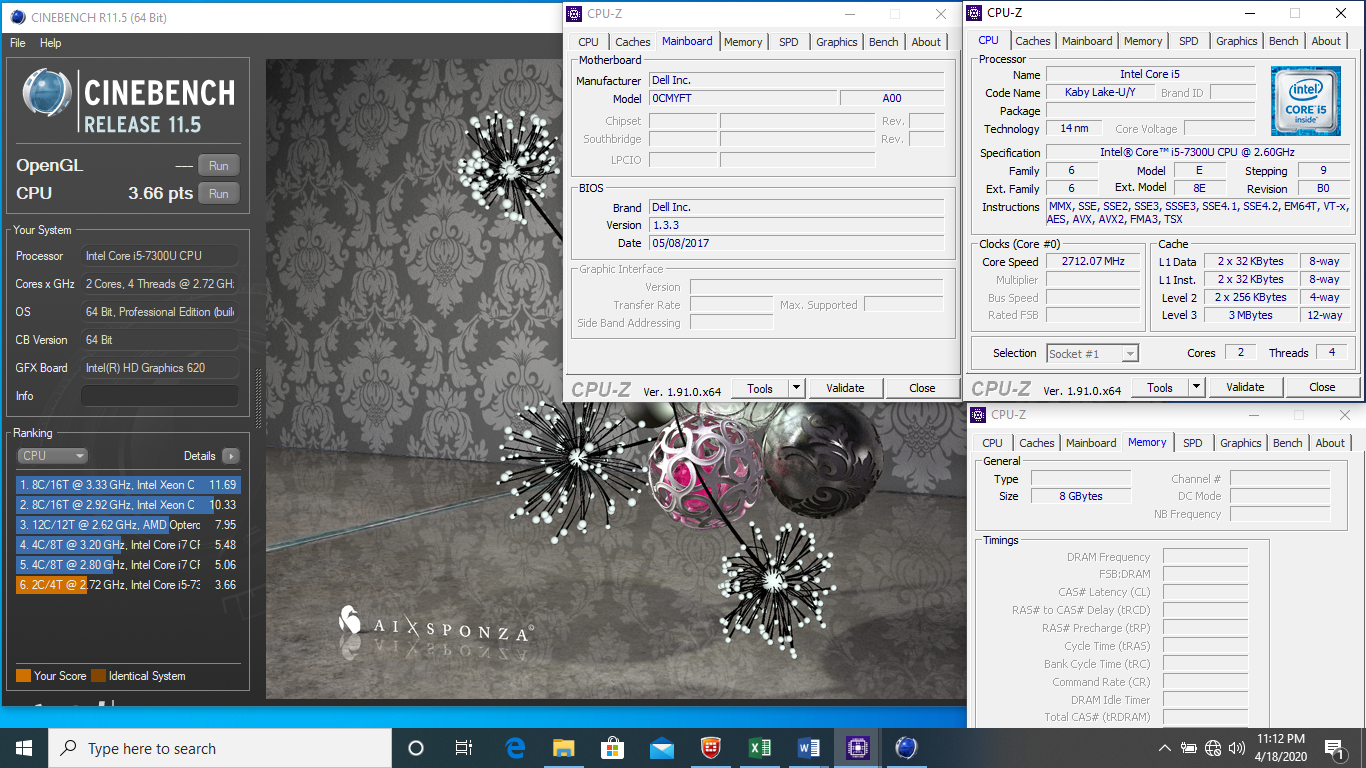Select ranking row 4C/8T @ 2.80 GHz
The width and height of the screenshot is (1366, 768).
pyautogui.click(x=128, y=565)
